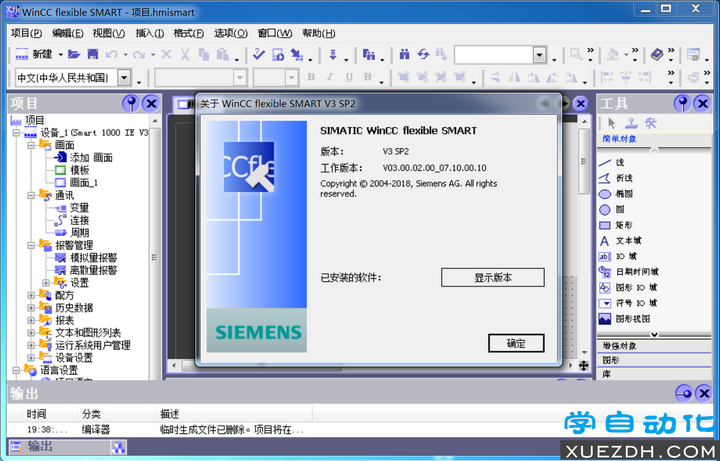
Task: Click the Redo arrow icon
Action: click(139, 54)
